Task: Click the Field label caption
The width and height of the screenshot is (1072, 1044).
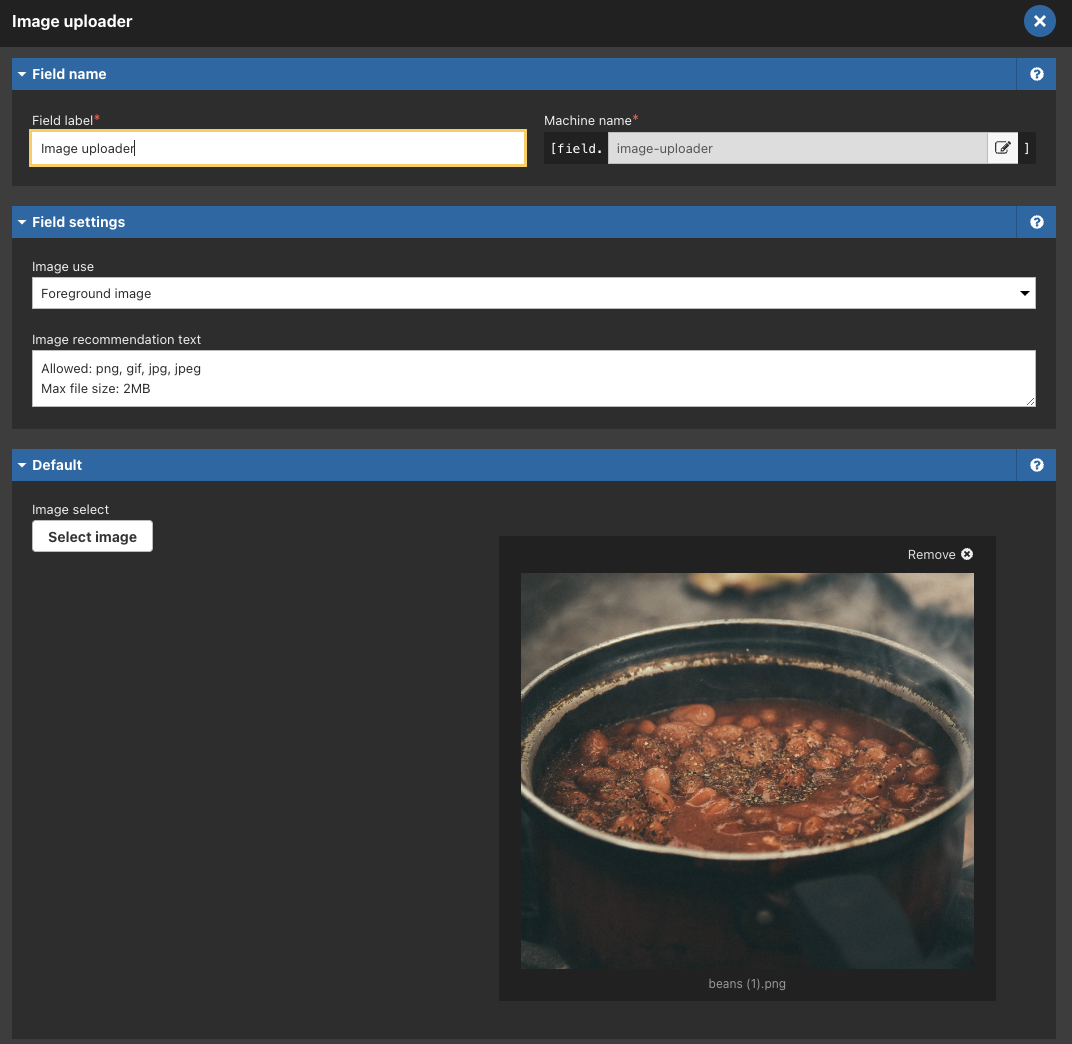Action: pos(62,120)
